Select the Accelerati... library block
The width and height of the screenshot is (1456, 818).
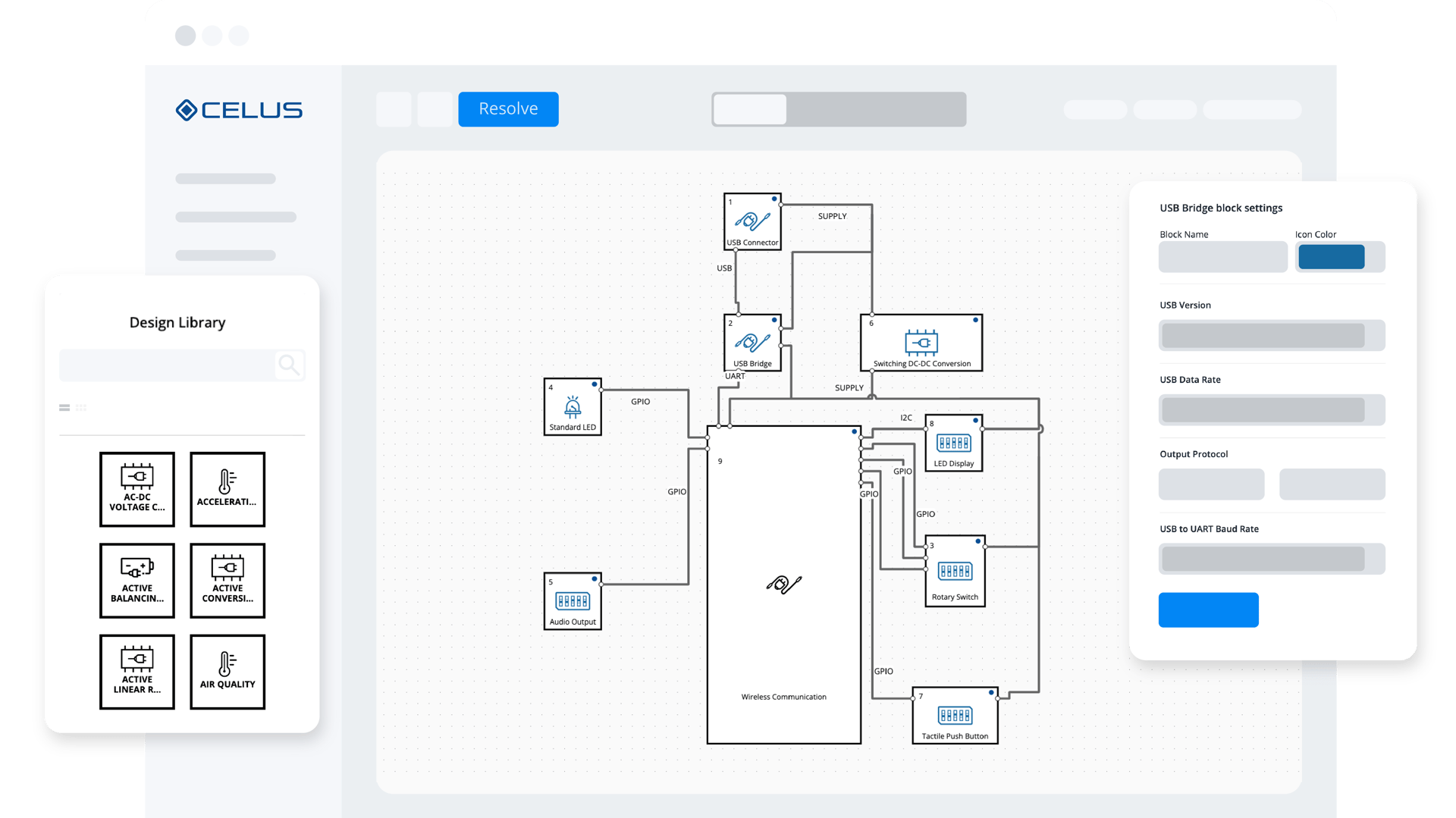pos(227,489)
